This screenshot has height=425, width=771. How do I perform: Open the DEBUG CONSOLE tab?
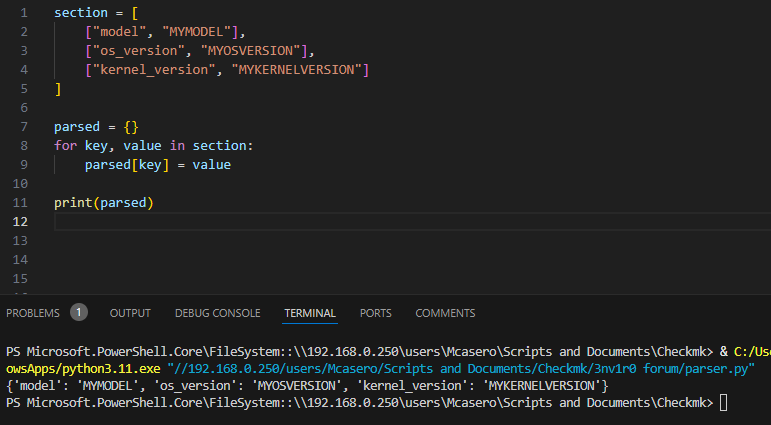(x=217, y=313)
